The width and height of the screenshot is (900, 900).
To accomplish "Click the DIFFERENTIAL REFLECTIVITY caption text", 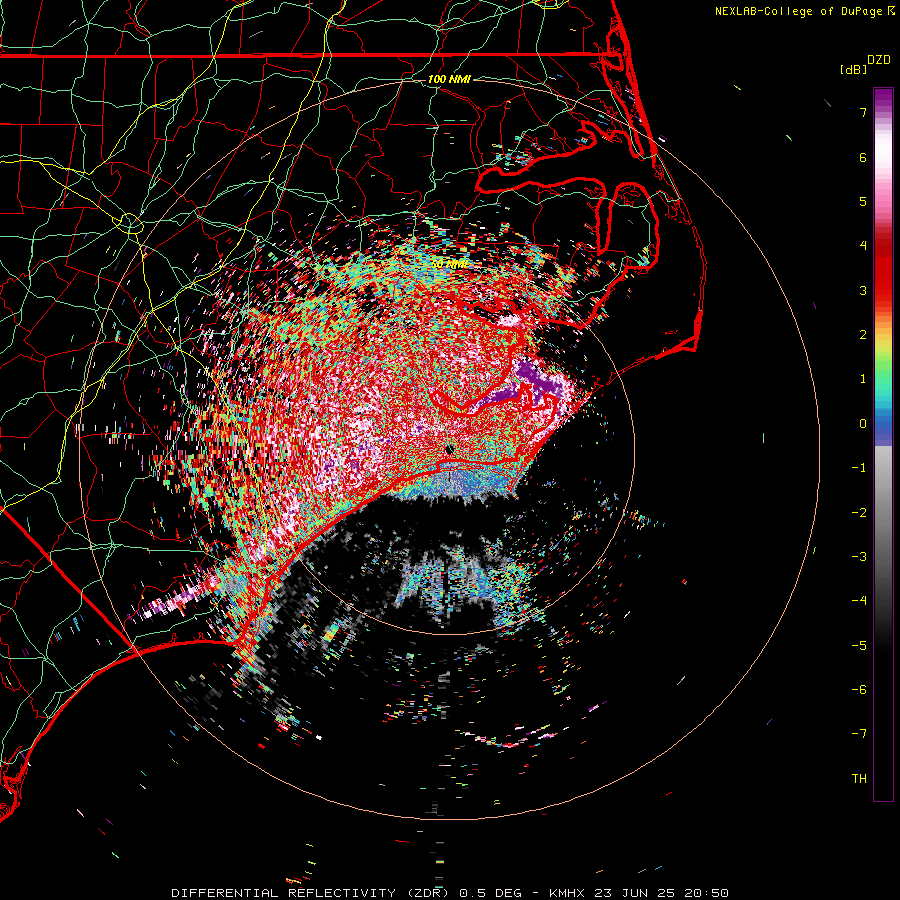I will point(284,893).
